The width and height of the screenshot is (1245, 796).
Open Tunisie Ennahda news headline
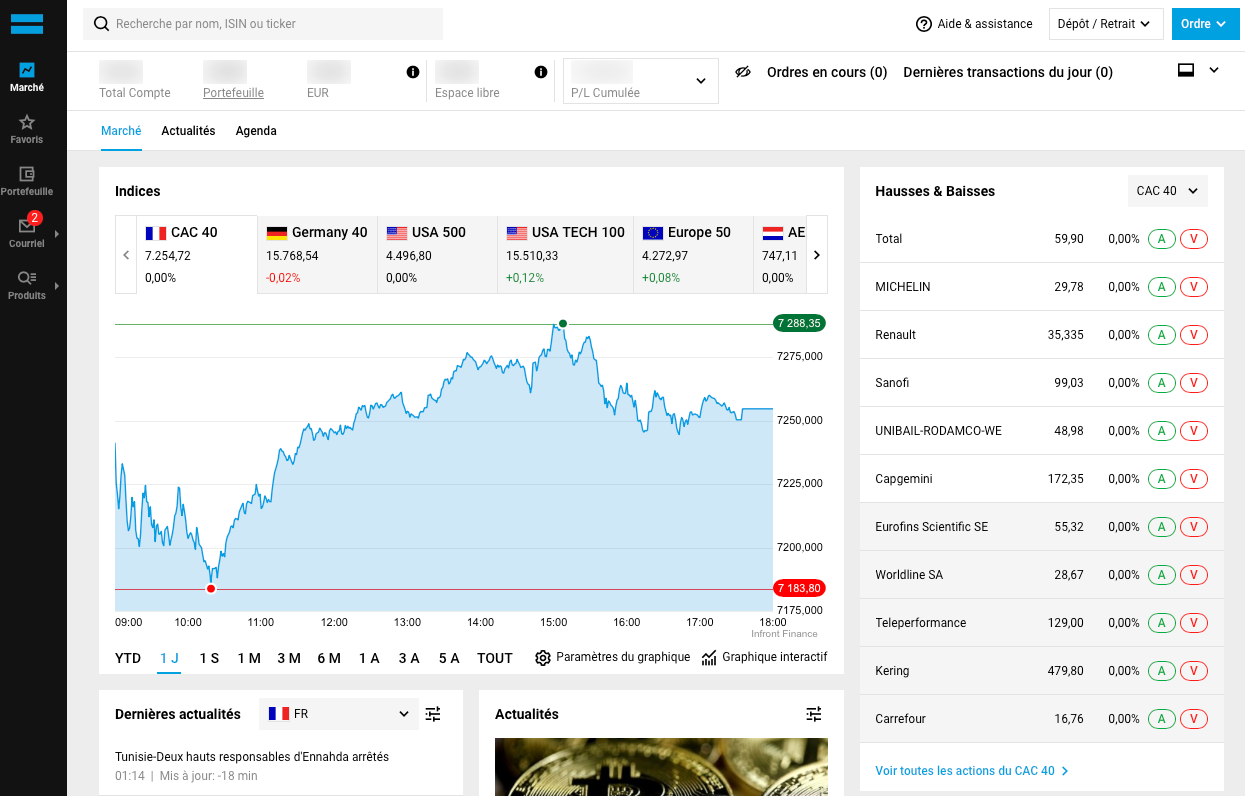(x=252, y=757)
